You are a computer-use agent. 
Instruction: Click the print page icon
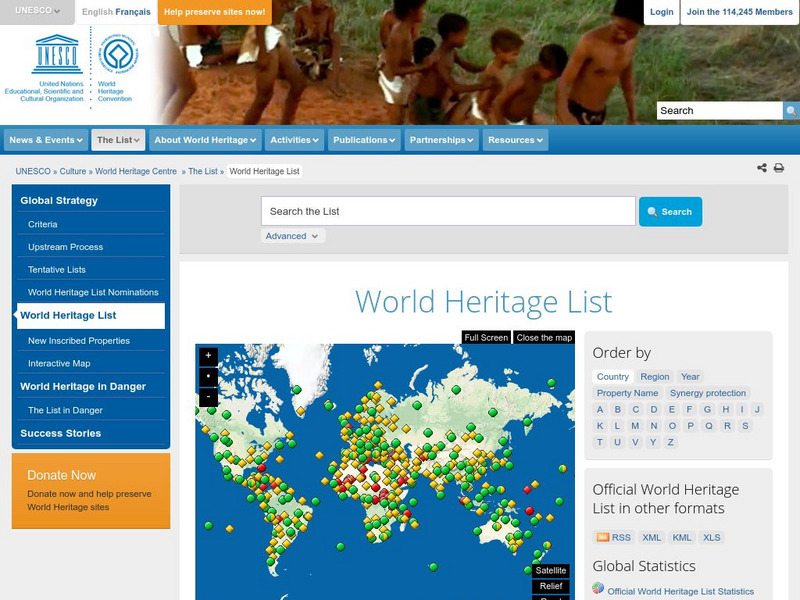pyautogui.click(x=779, y=168)
